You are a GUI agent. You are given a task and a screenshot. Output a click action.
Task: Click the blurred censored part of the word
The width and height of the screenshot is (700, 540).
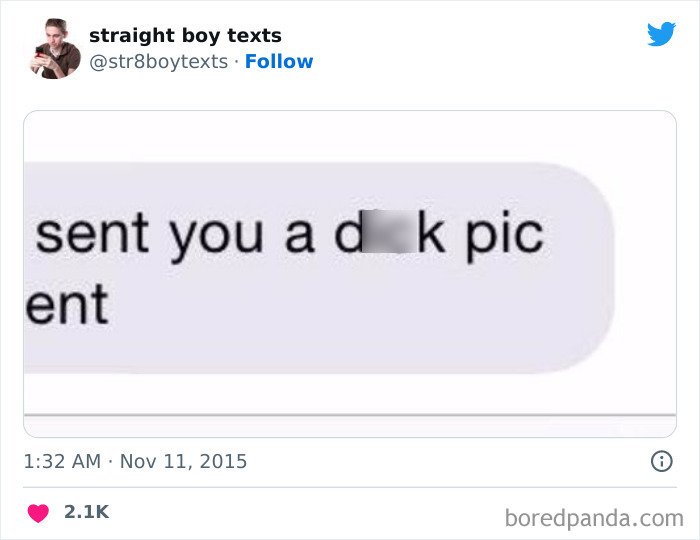pos(389,231)
